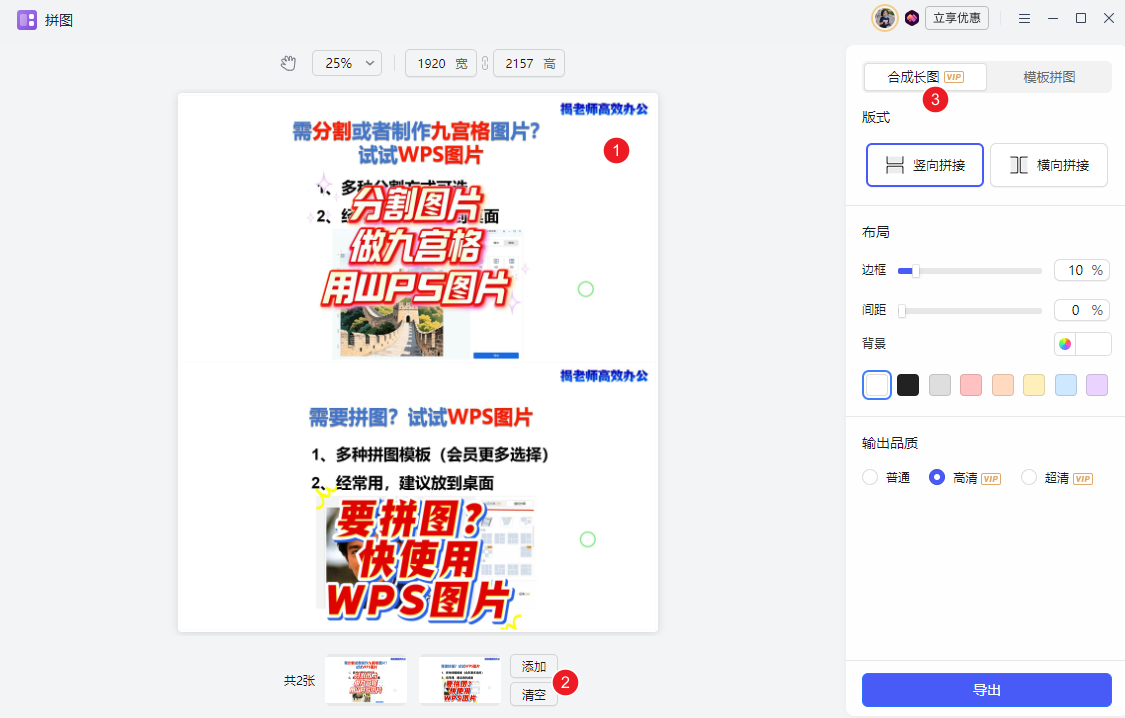Screen dimensions: 1125x718
Task: Select 横向拼接 horizontal layout
Action: (1049, 165)
